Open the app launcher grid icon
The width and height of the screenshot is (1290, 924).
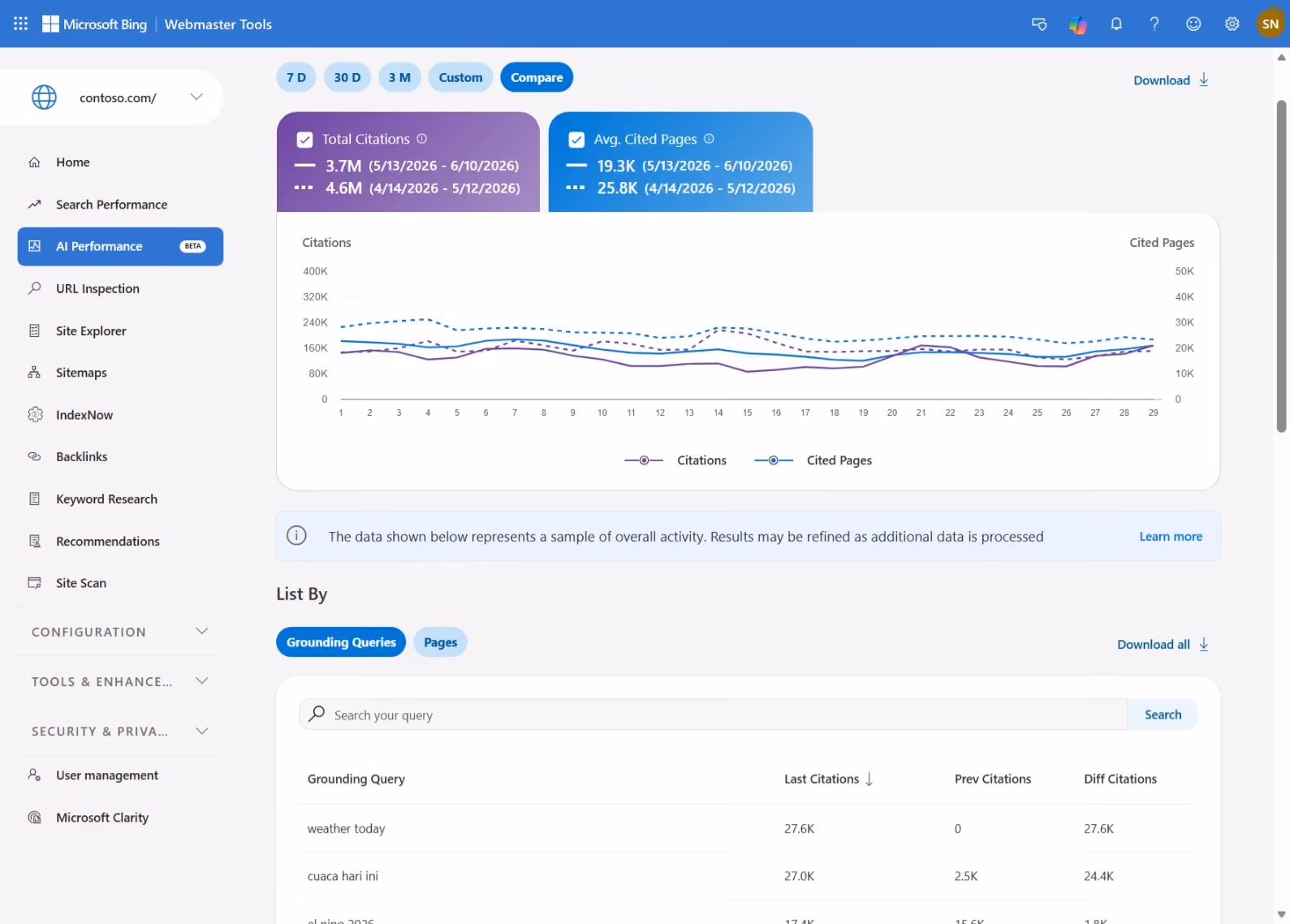[21, 24]
